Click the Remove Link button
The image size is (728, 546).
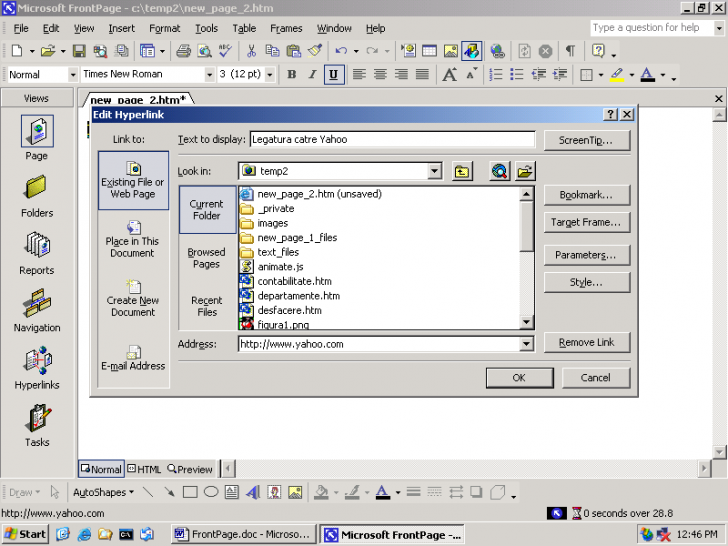[x=587, y=343]
